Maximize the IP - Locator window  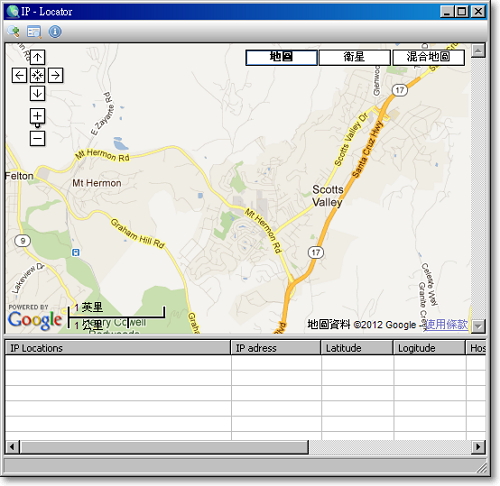462,12
